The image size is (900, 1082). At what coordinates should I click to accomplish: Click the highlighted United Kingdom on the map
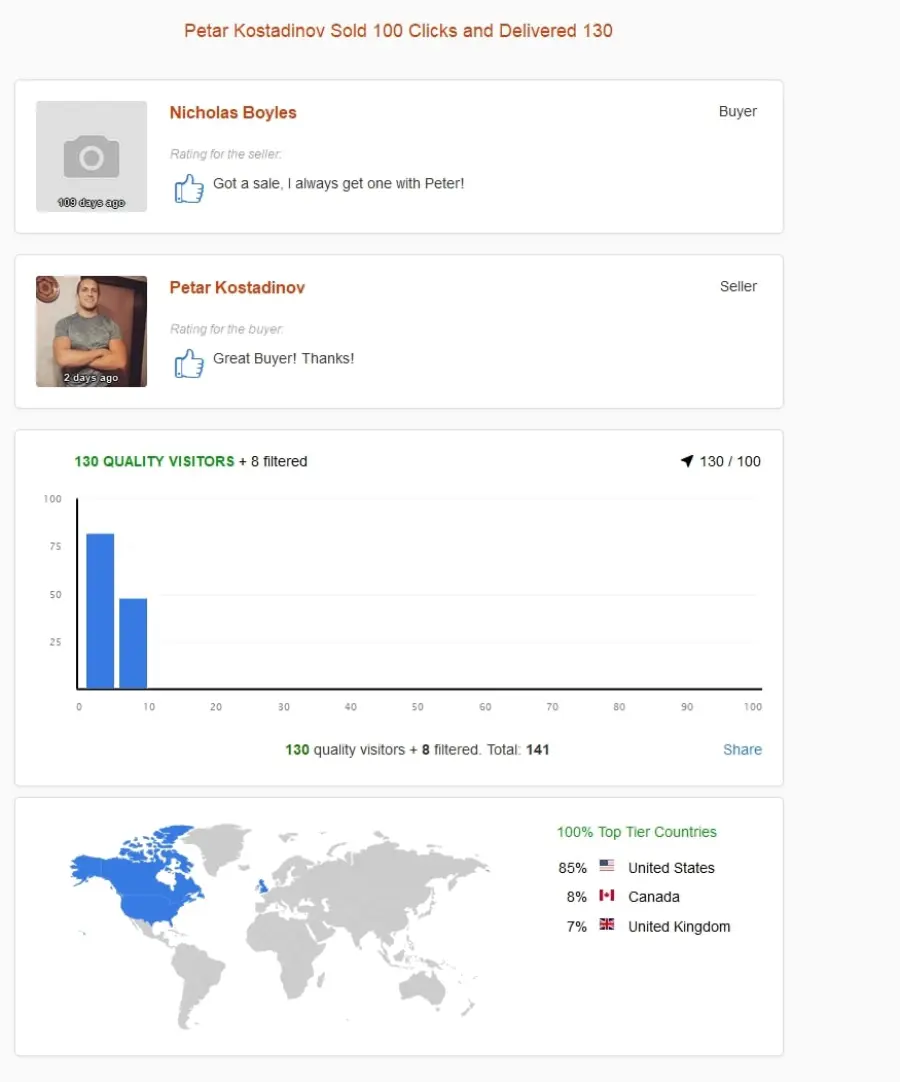[x=262, y=885]
